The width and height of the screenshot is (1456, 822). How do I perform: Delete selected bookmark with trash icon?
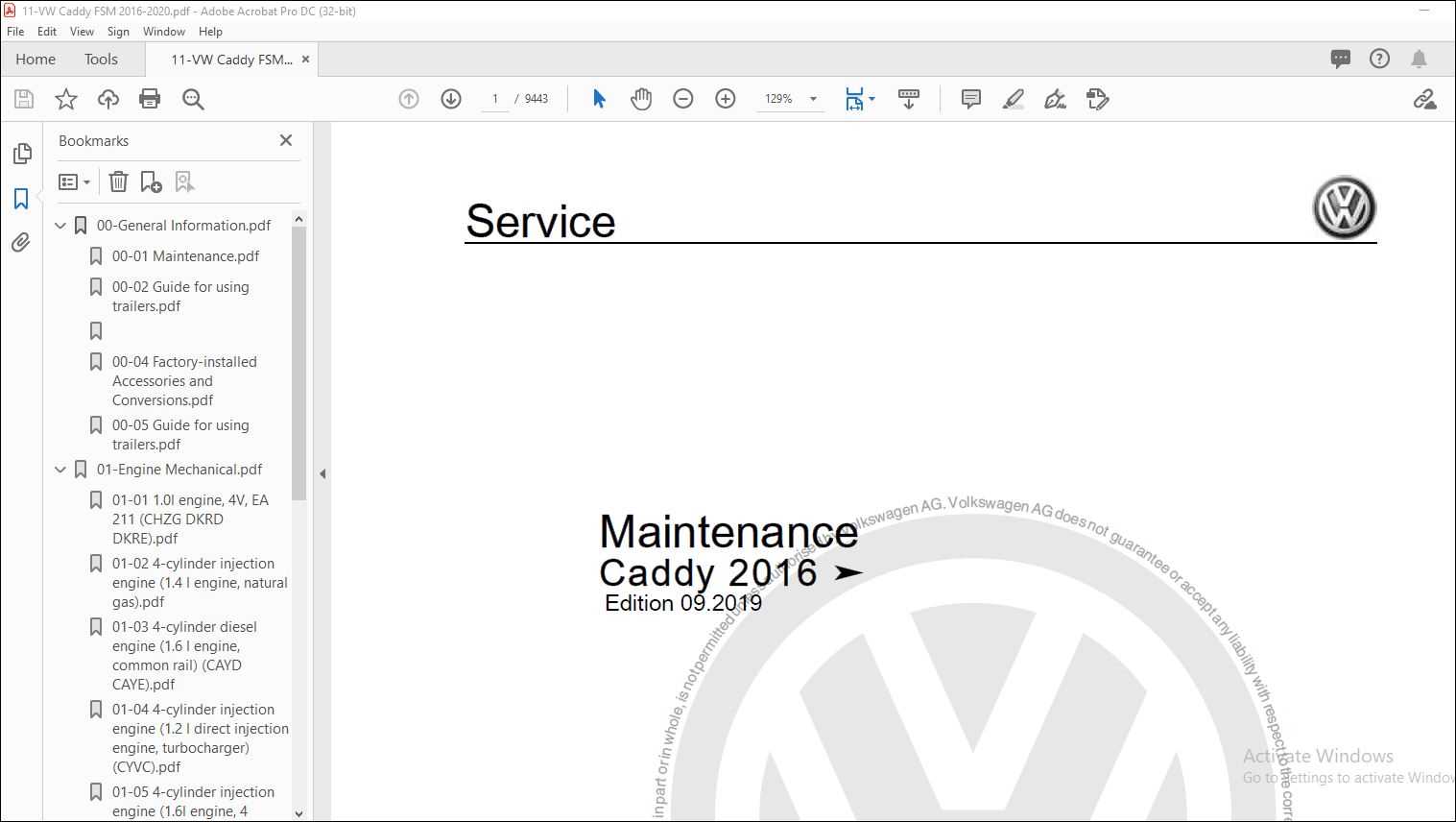pos(118,181)
